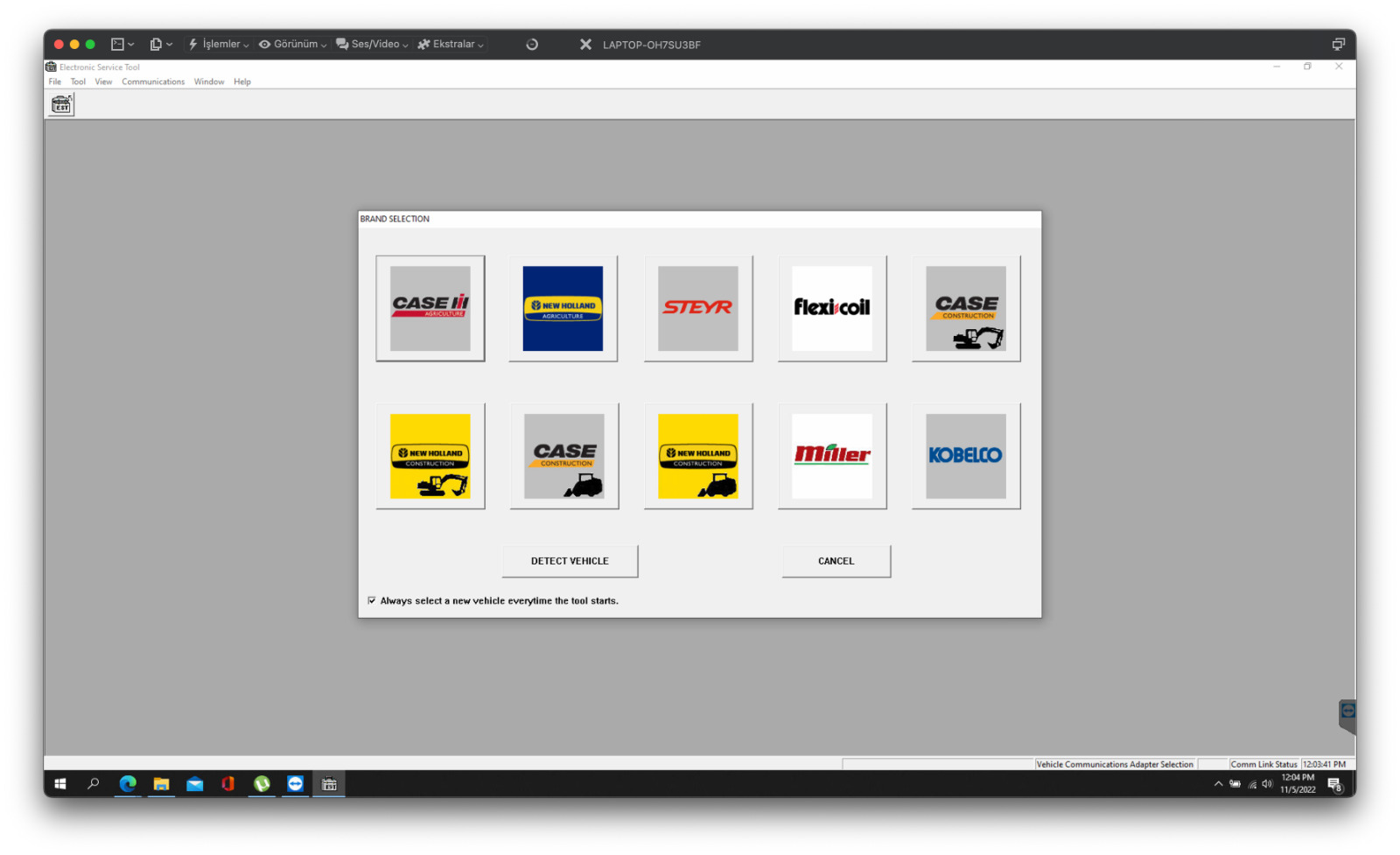Click the remote window switch icon
The height and width of the screenshot is (855, 1400).
point(1338,45)
